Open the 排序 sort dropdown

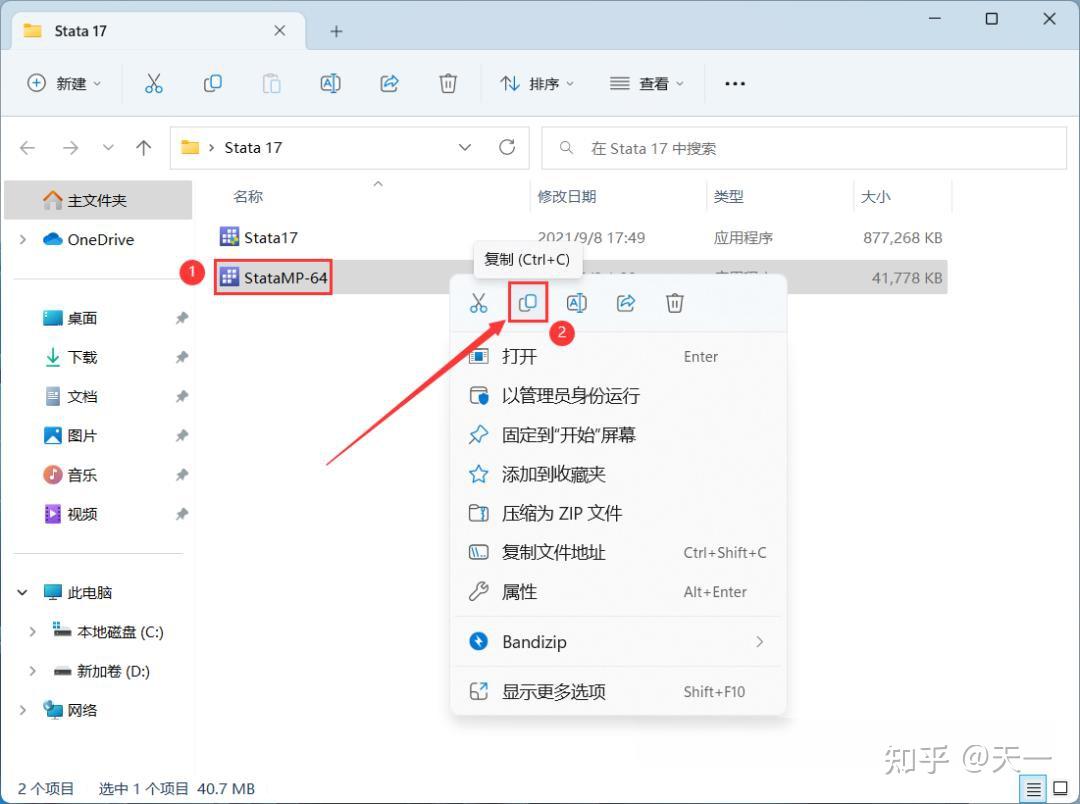pyautogui.click(x=537, y=83)
